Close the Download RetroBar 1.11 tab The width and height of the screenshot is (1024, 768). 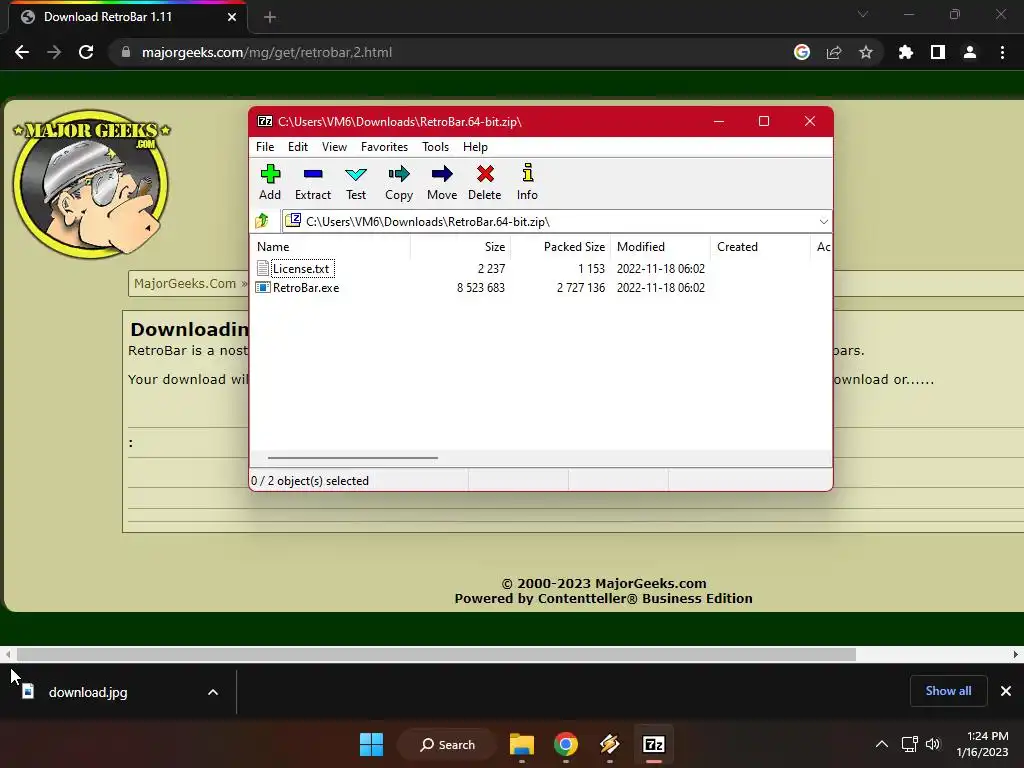pos(232,17)
